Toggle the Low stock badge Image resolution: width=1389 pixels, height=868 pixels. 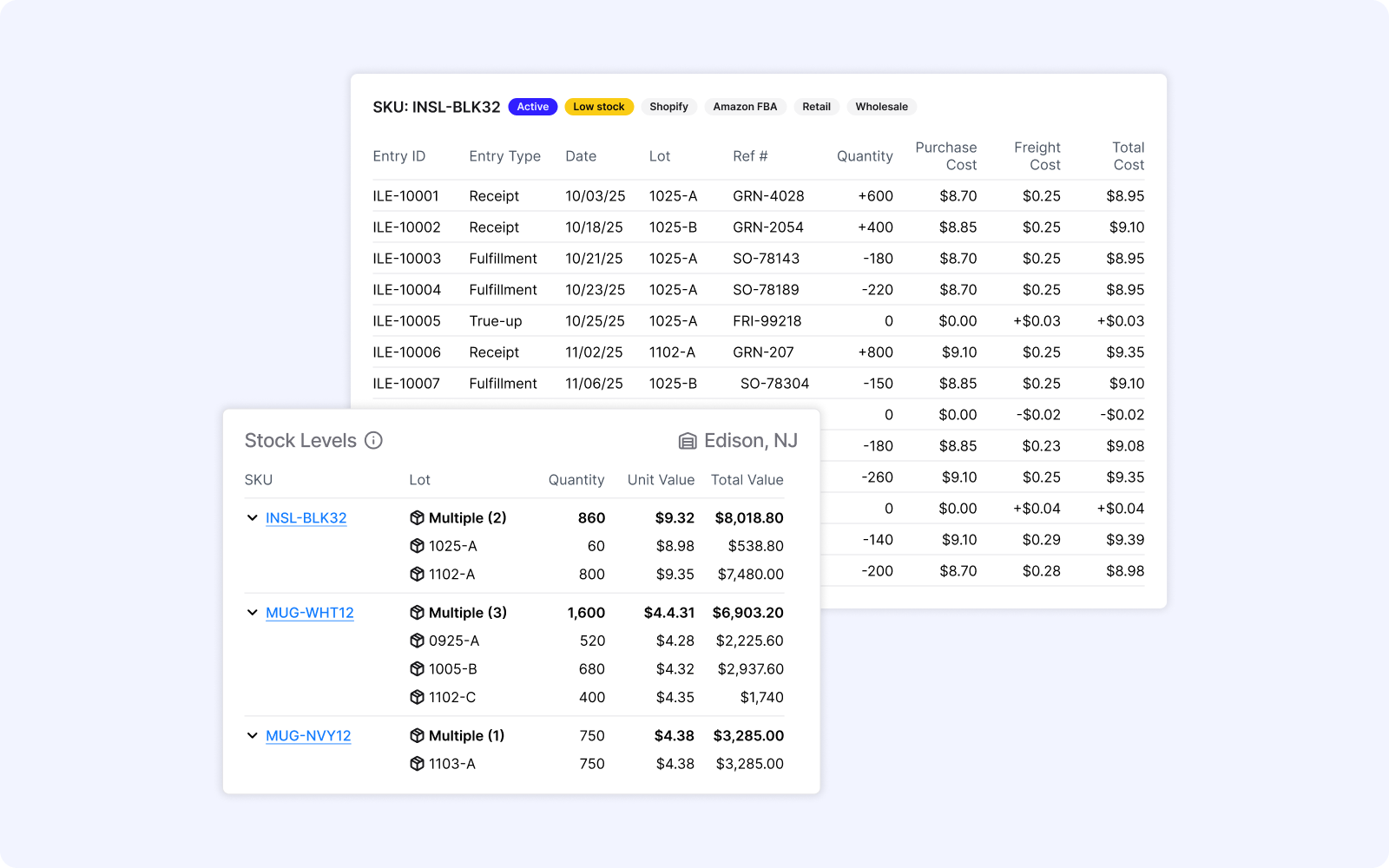click(599, 106)
